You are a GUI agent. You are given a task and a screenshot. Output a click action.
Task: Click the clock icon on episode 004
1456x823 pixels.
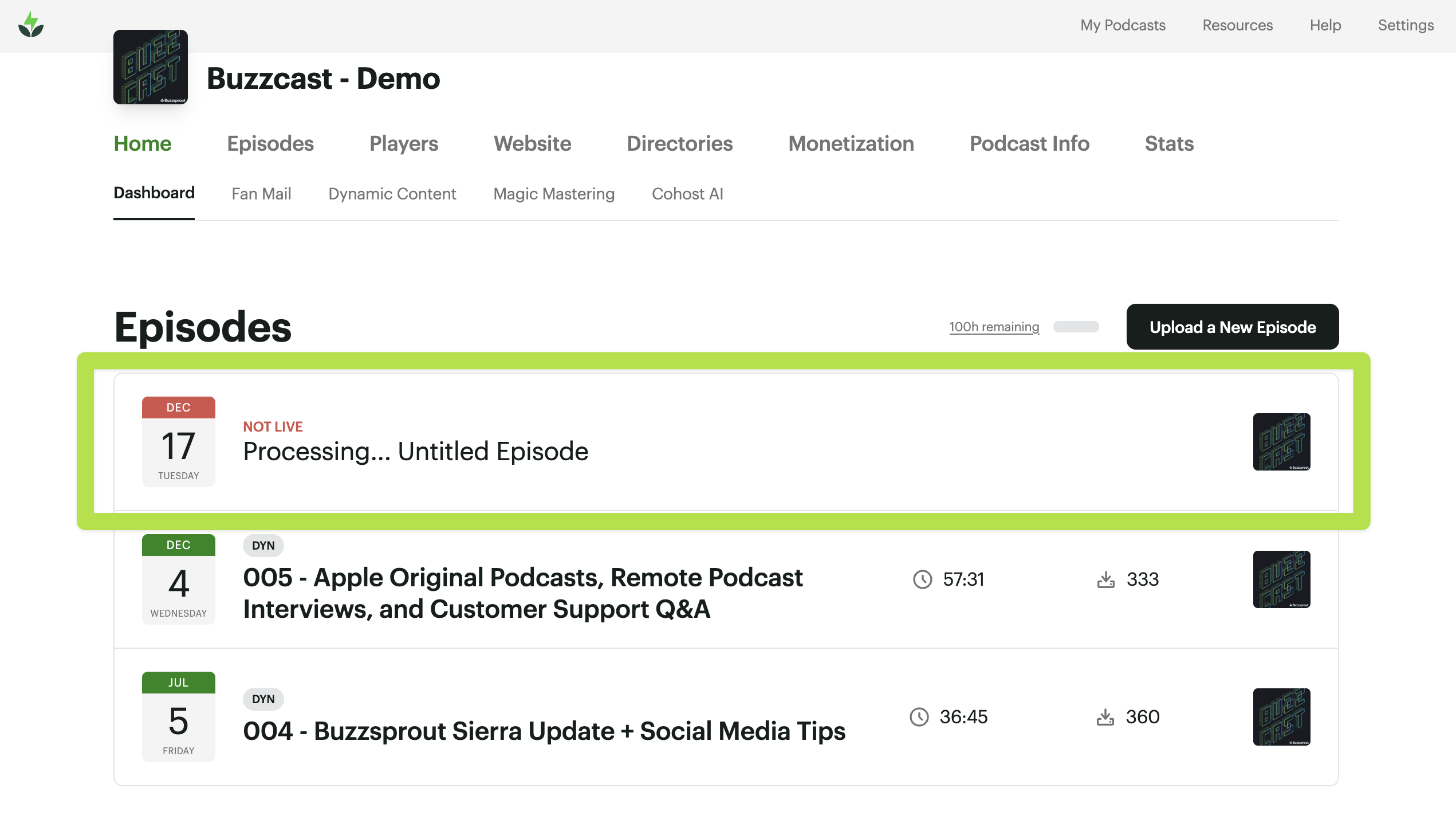pyautogui.click(x=919, y=717)
